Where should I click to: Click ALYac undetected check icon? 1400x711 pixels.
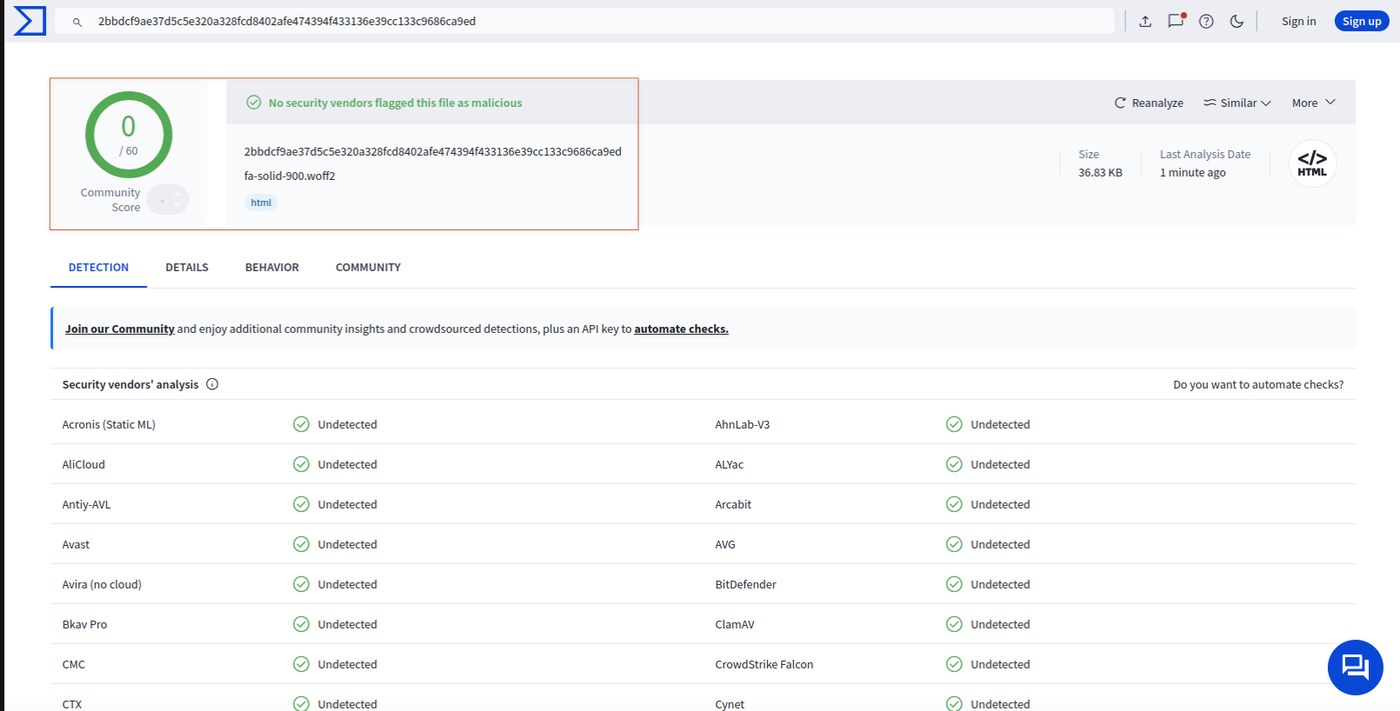point(954,465)
